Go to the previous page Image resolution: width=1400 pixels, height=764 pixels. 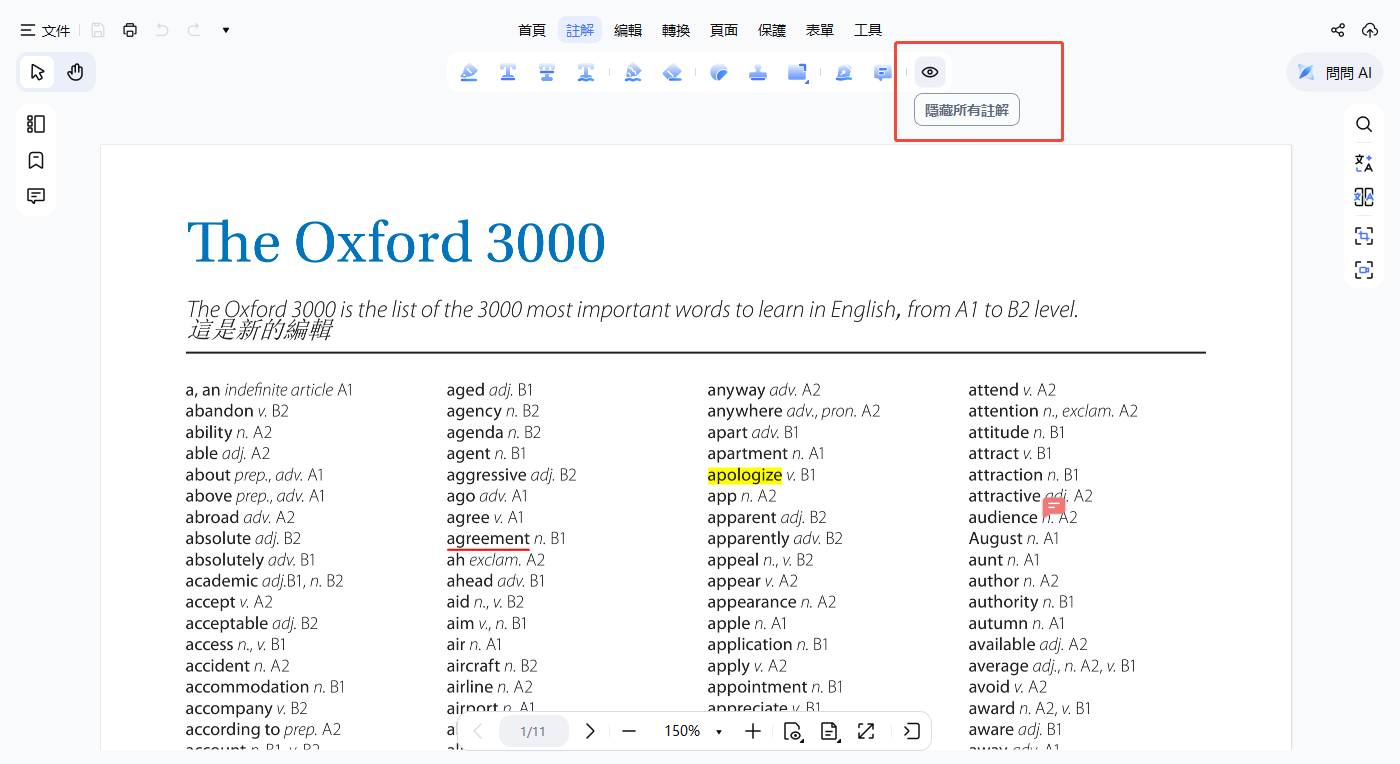click(x=478, y=731)
